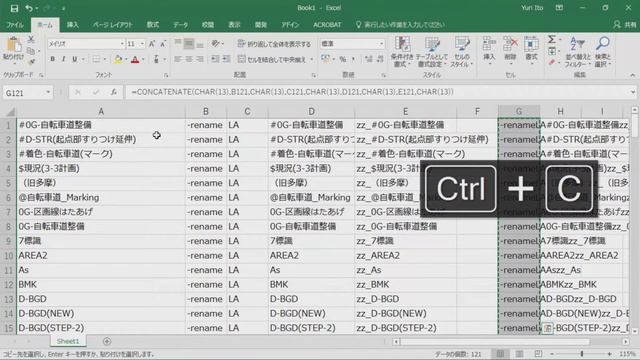Click the formula bar with the CONCATENATE formula
The image size is (640, 360).
[x=378, y=93]
